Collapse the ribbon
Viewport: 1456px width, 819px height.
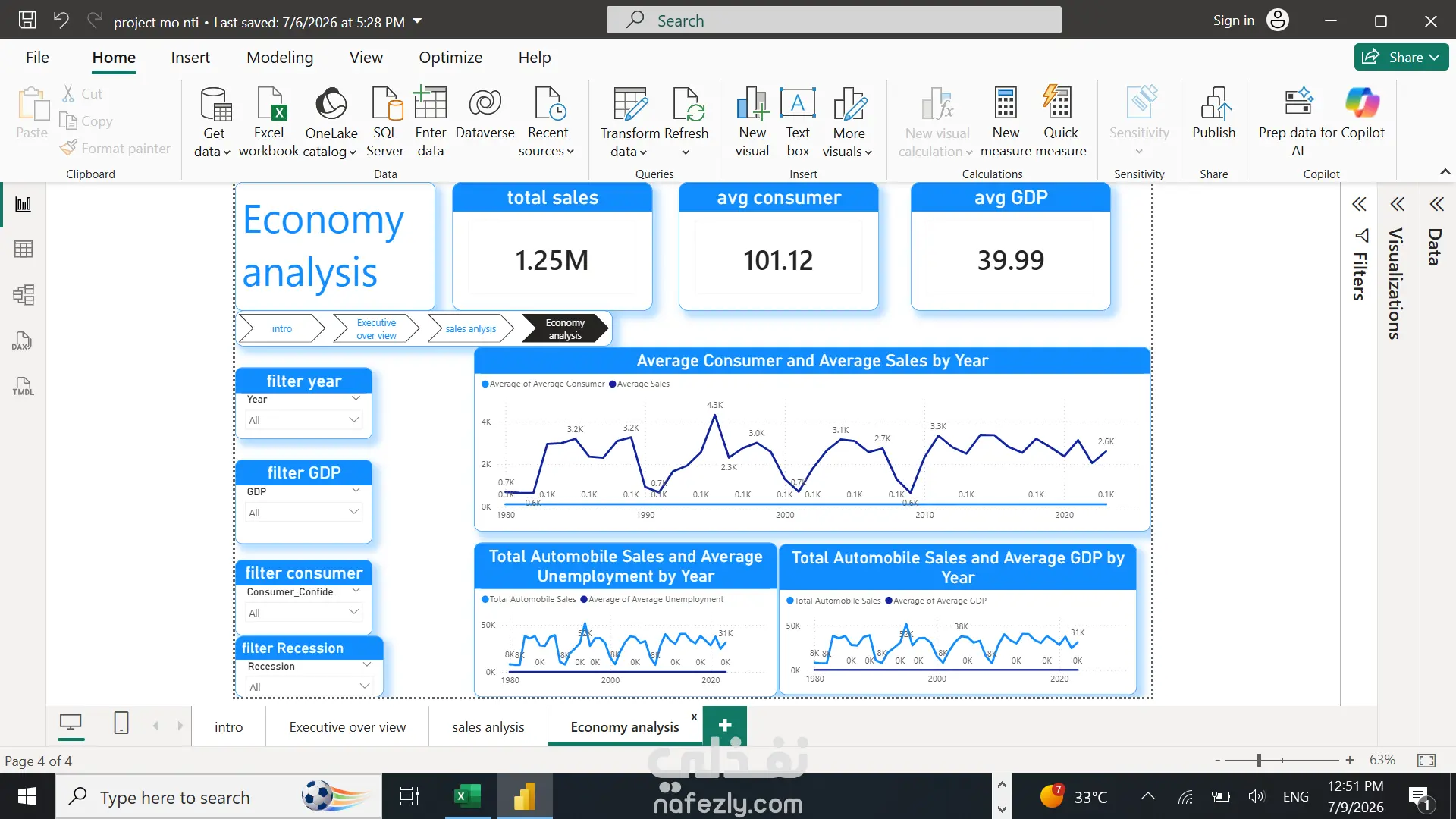(x=1445, y=172)
